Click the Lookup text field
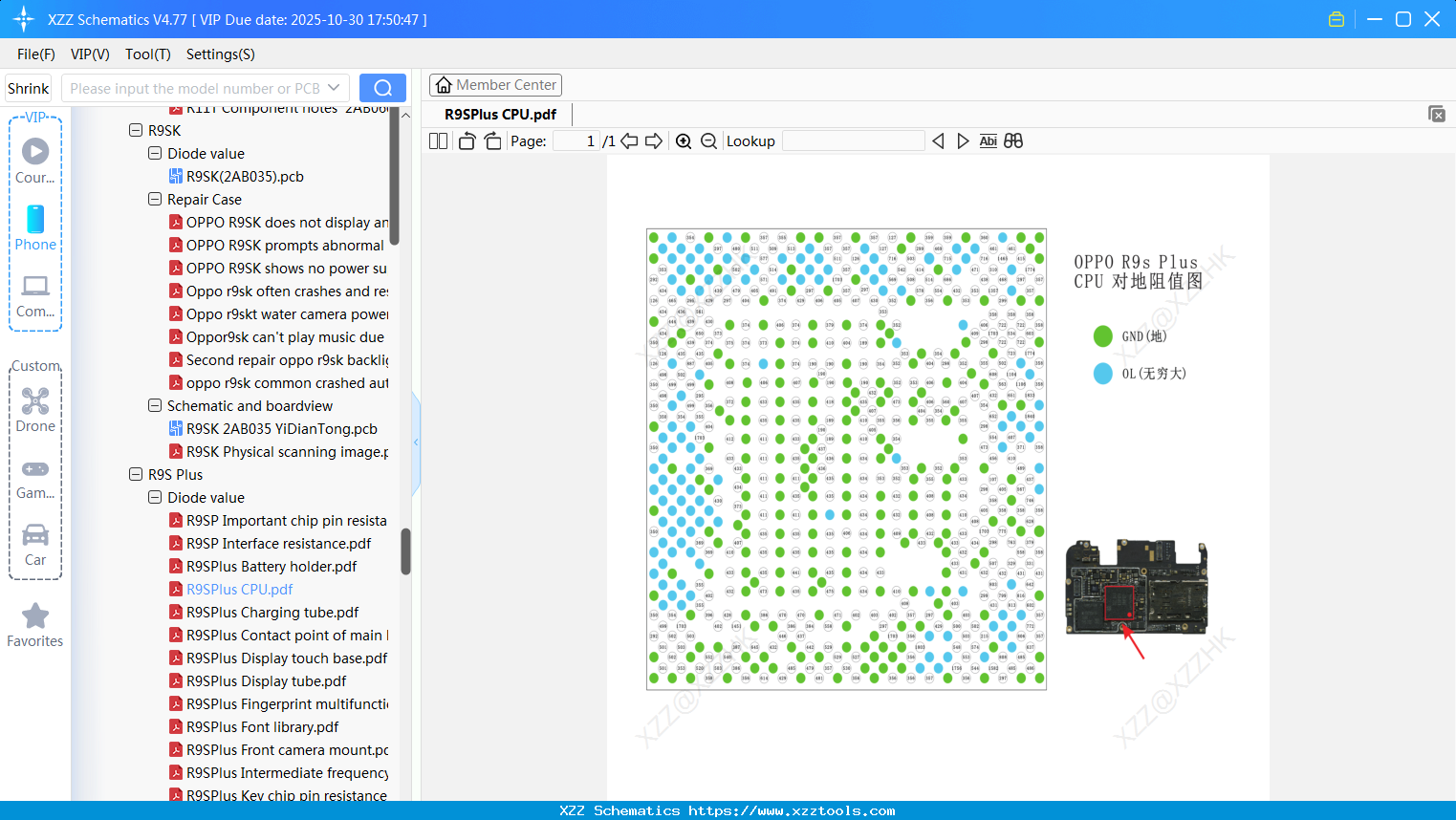The width and height of the screenshot is (1456, 820). pos(854,140)
